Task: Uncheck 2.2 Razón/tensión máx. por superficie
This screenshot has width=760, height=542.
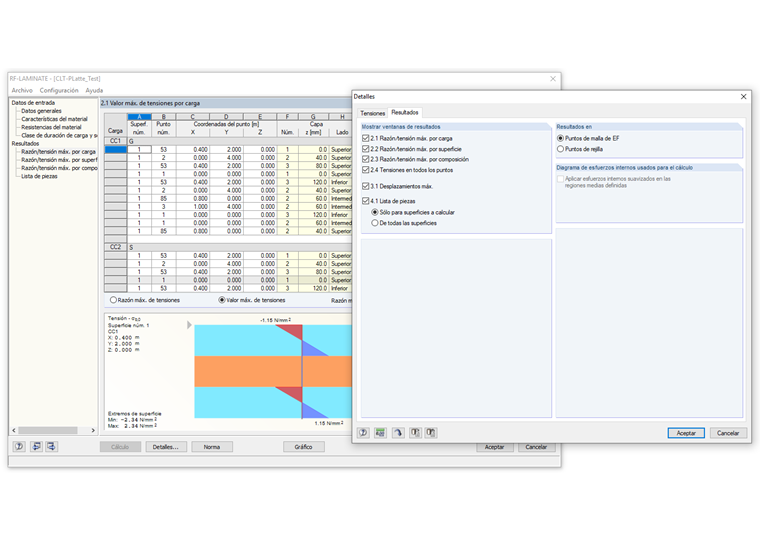Action: (365, 149)
